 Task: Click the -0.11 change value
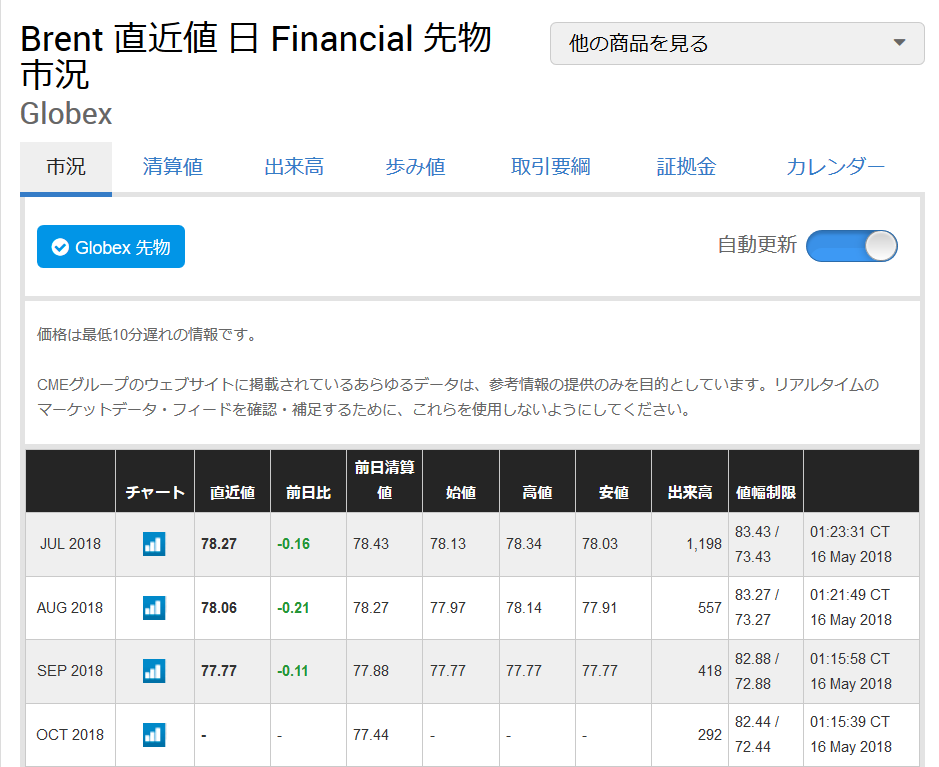coord(293,671)
